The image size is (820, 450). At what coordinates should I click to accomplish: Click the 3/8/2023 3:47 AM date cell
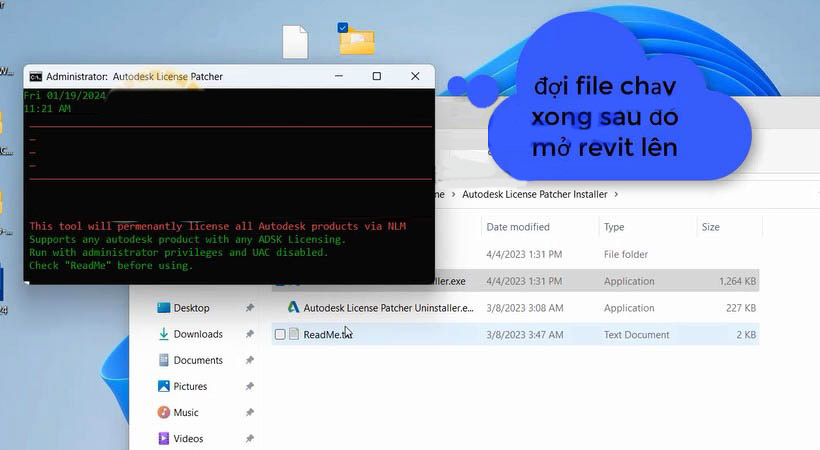[525, 335]
